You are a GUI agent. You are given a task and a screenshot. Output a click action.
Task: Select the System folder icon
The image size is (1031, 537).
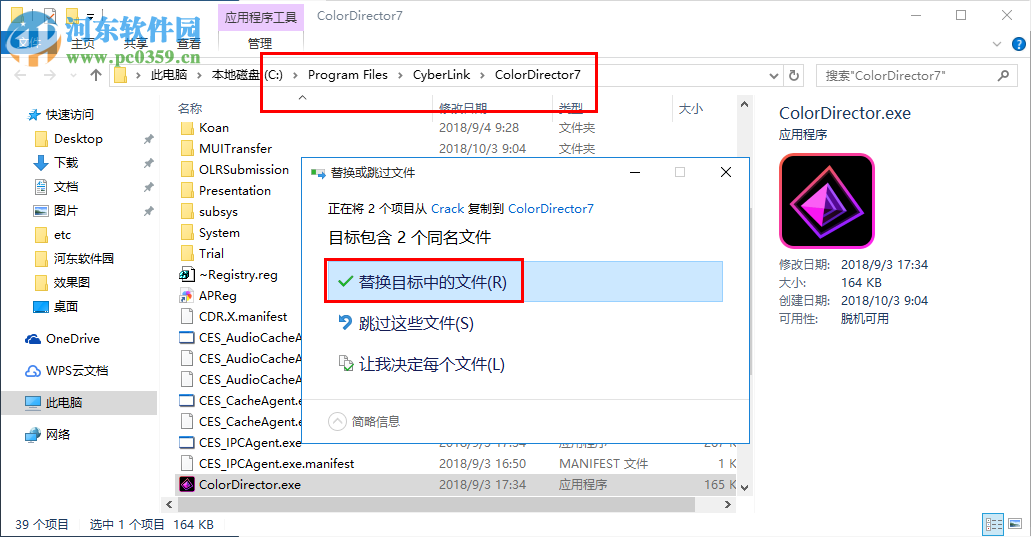187,233
